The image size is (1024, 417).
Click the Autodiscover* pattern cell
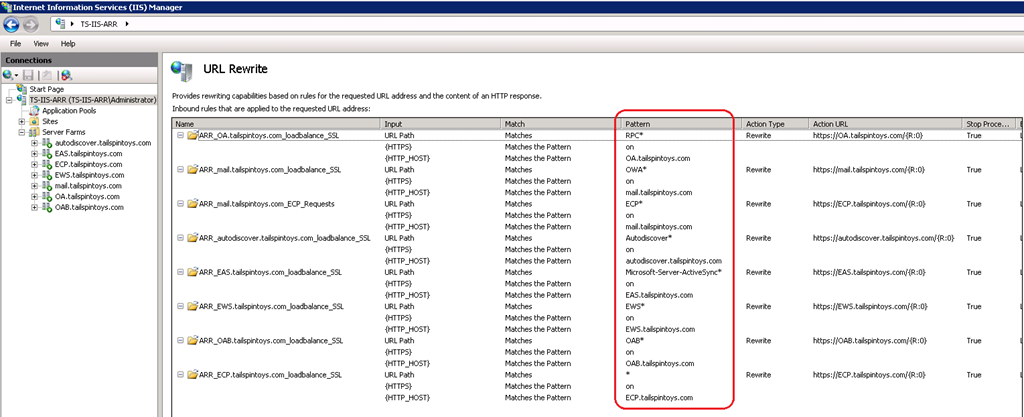click(x=648, y=238)
